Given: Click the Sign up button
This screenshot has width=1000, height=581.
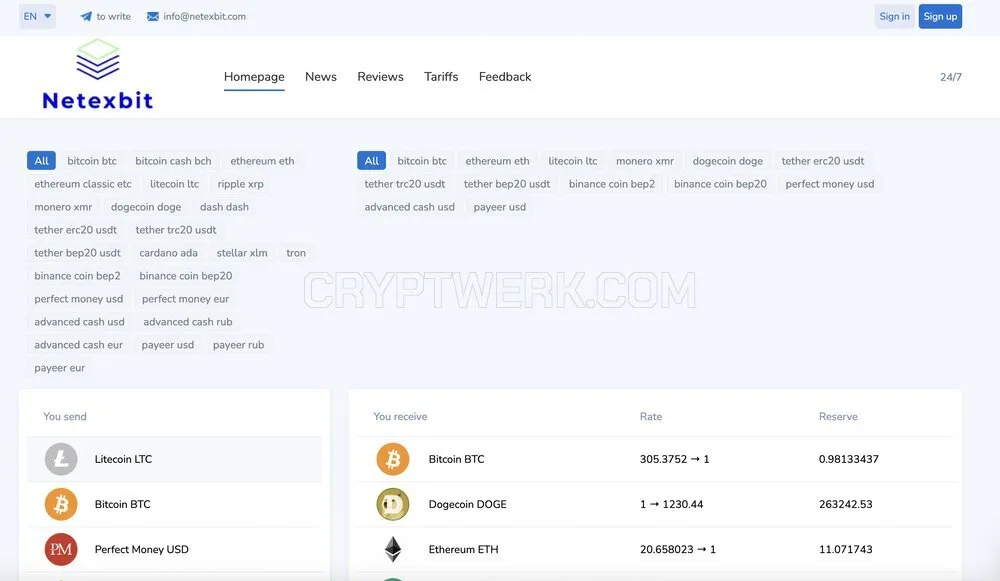Looking at the screenshot, I should point(940,17).
